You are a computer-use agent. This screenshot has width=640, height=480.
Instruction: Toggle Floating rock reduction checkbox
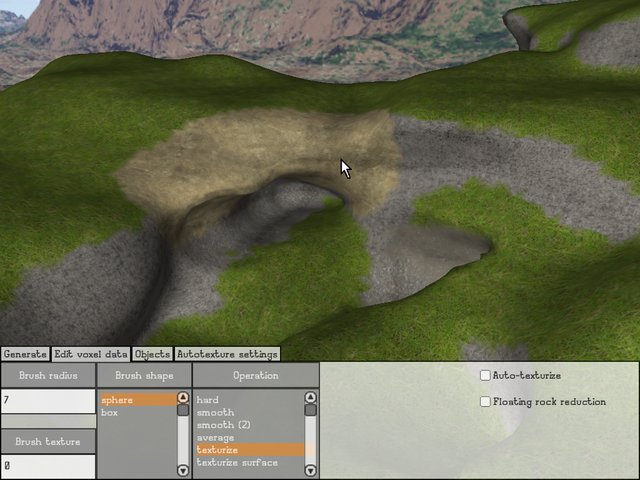pos(485,402)
